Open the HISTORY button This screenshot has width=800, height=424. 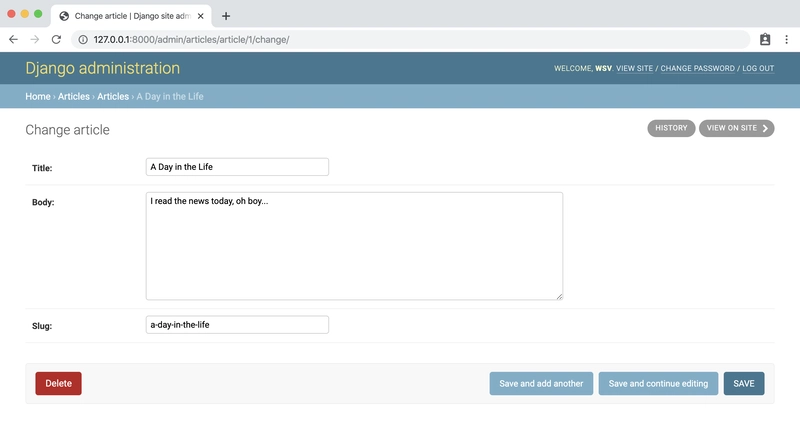[671, 128]
